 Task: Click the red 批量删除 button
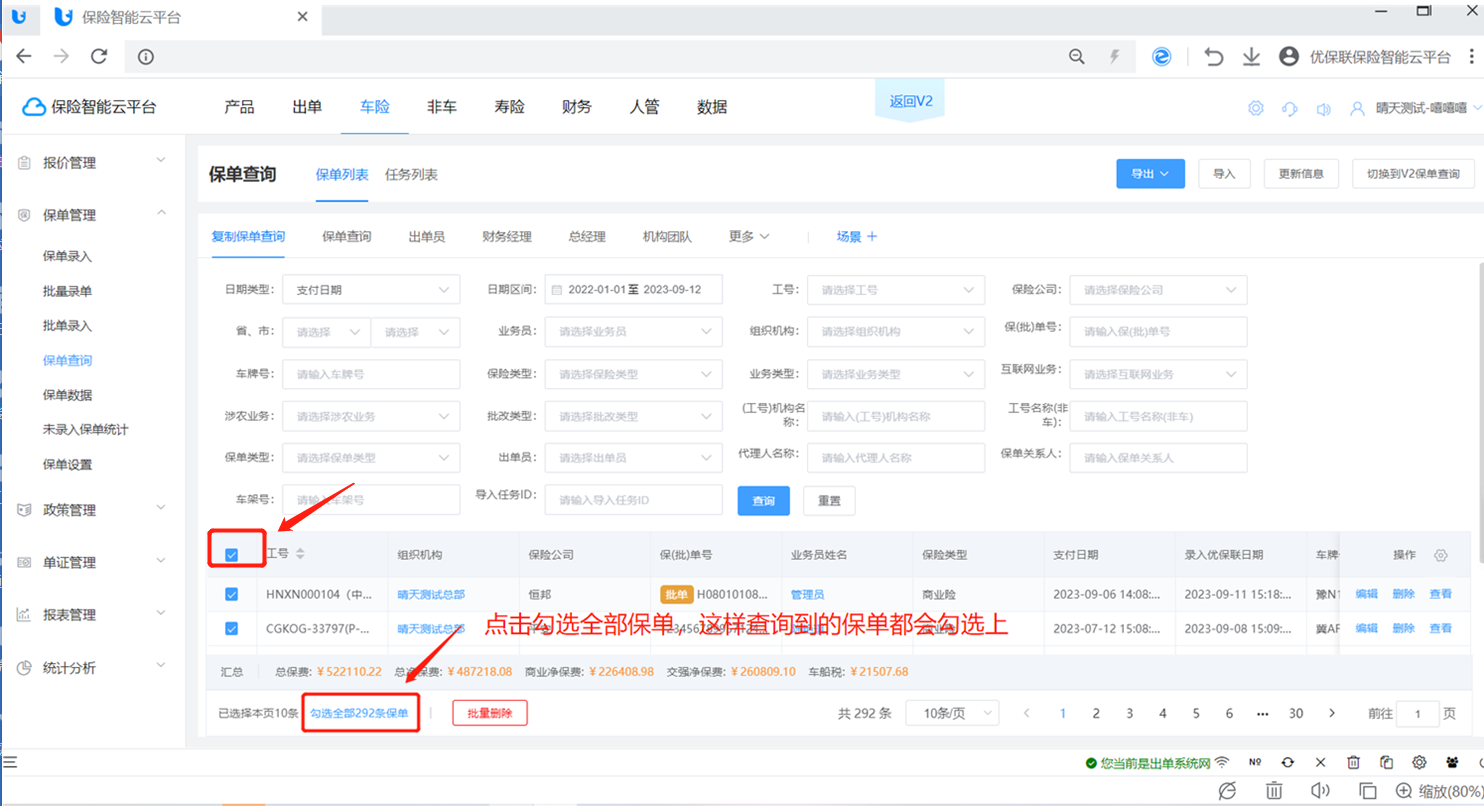coord(490,713)
